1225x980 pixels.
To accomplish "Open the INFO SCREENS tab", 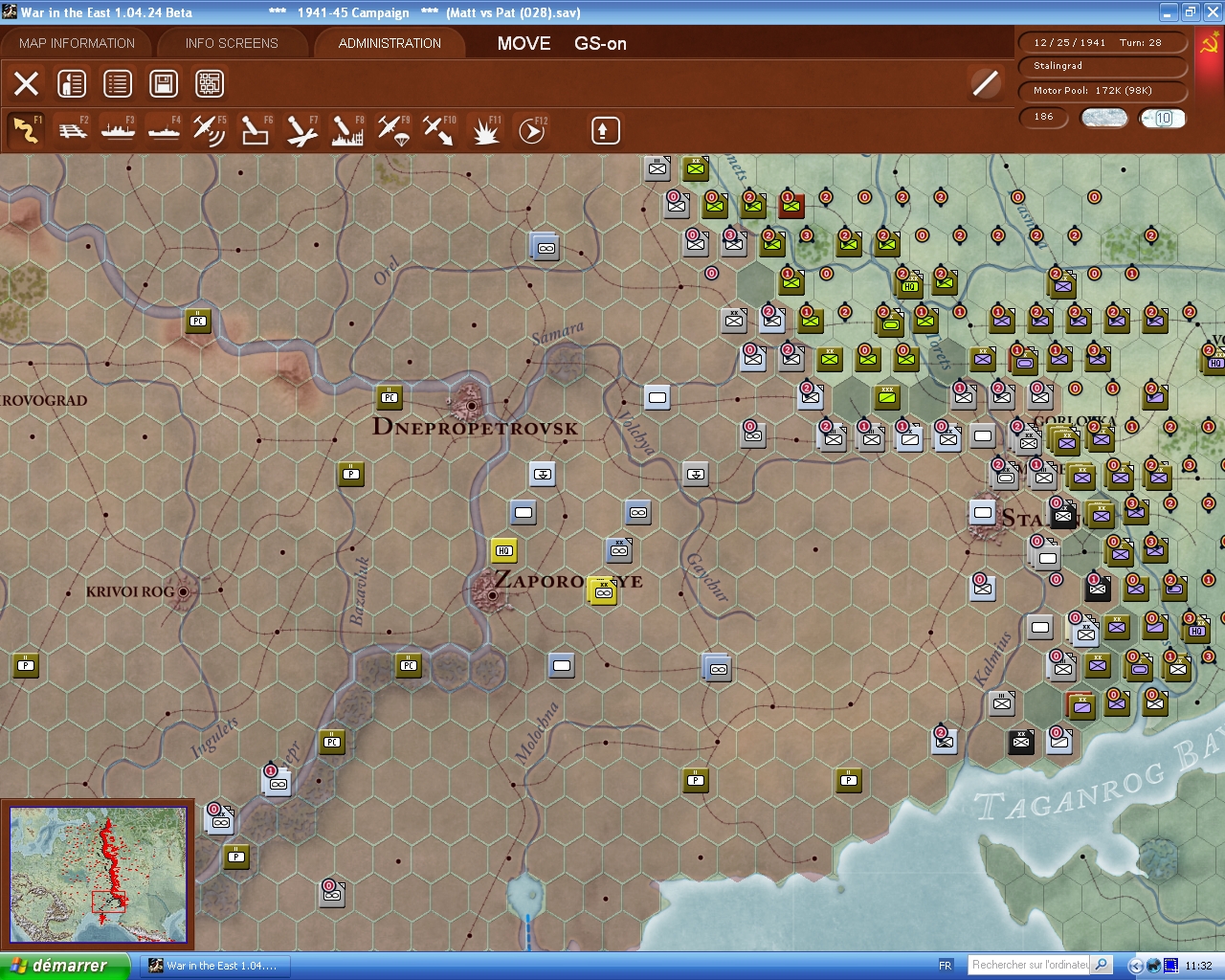I will pyautogui.click(x=232, y=43).
